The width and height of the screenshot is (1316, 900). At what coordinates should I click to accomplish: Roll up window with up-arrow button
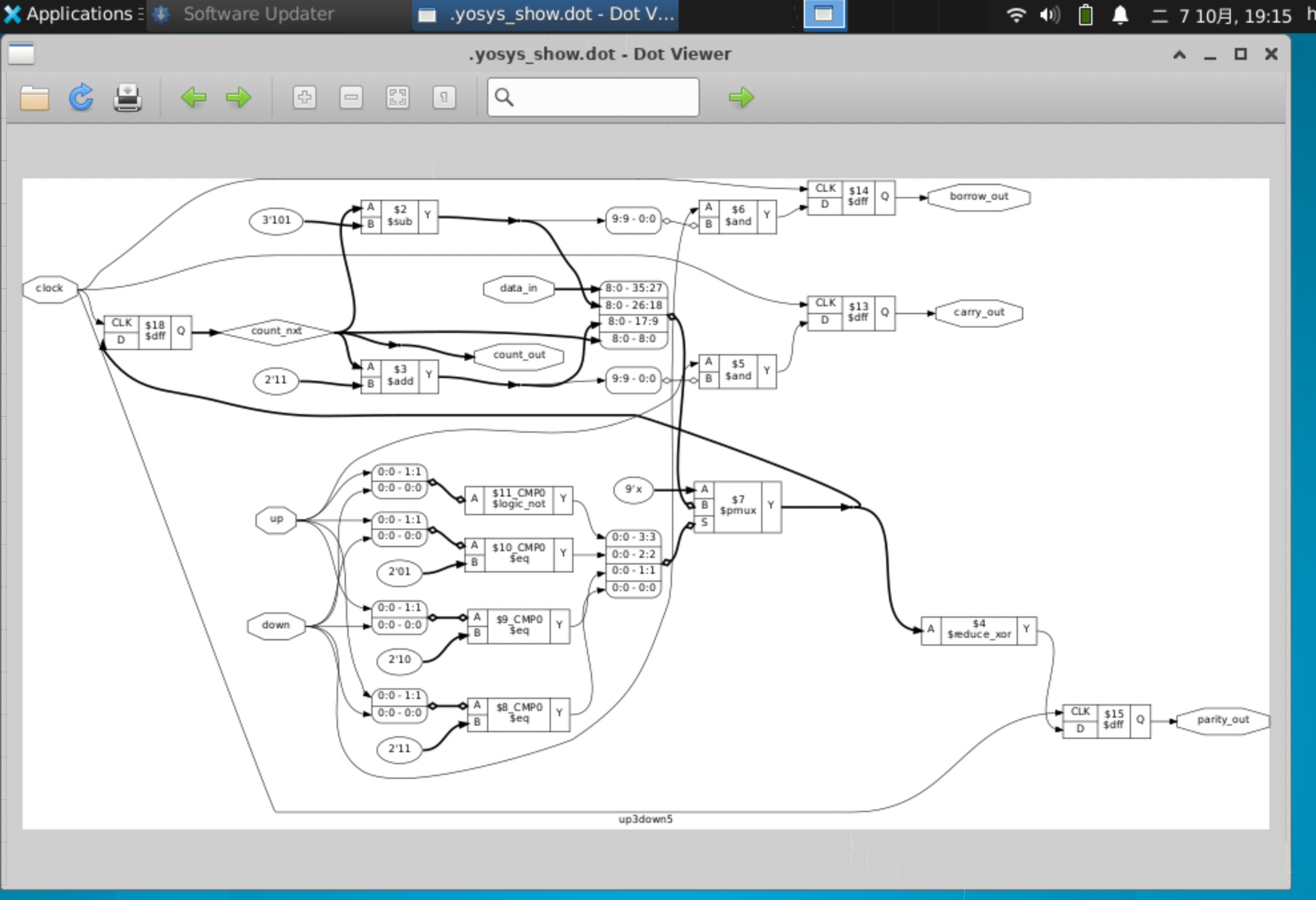(x=1179, y=55)
